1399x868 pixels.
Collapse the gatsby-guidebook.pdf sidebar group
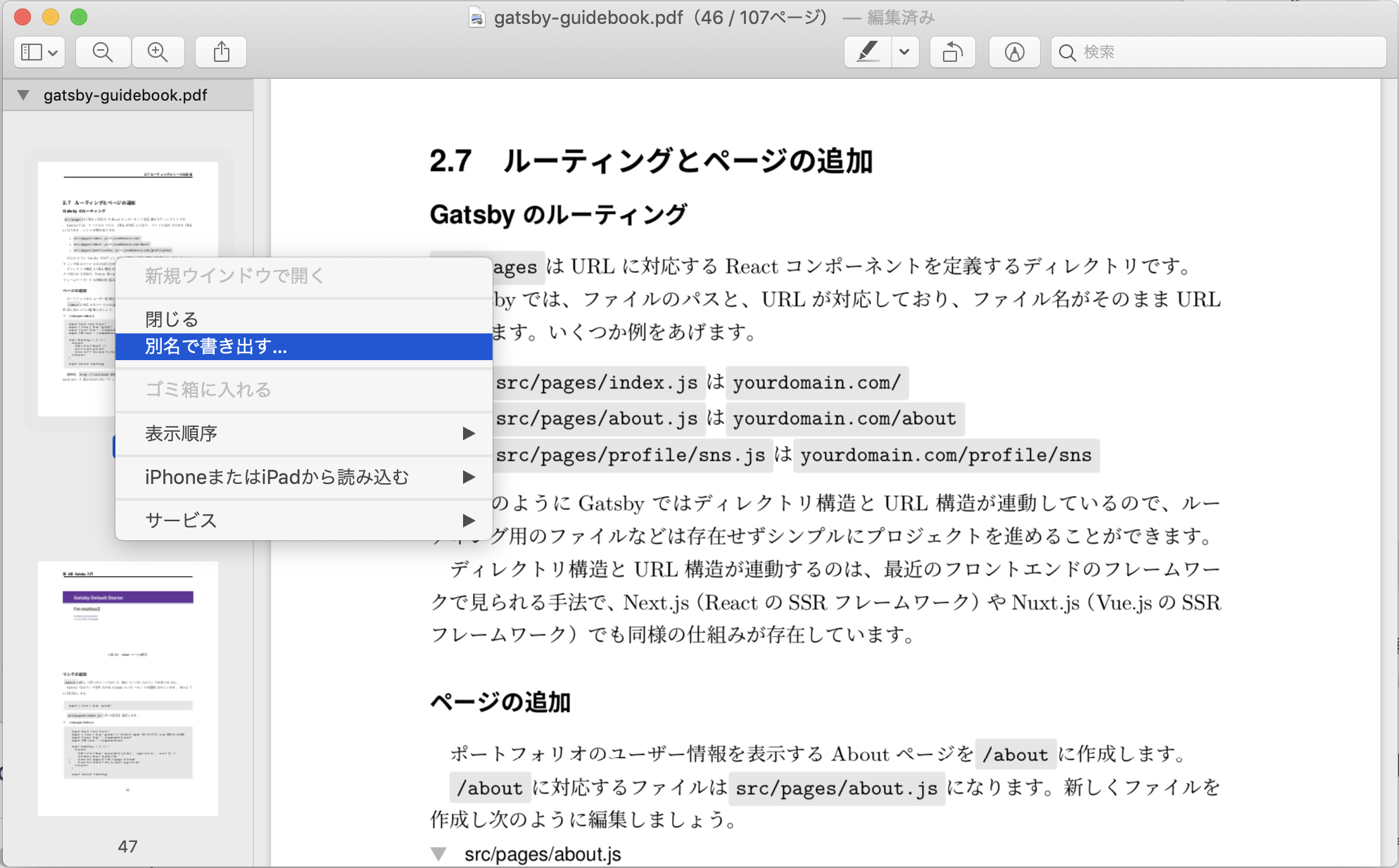23,95
